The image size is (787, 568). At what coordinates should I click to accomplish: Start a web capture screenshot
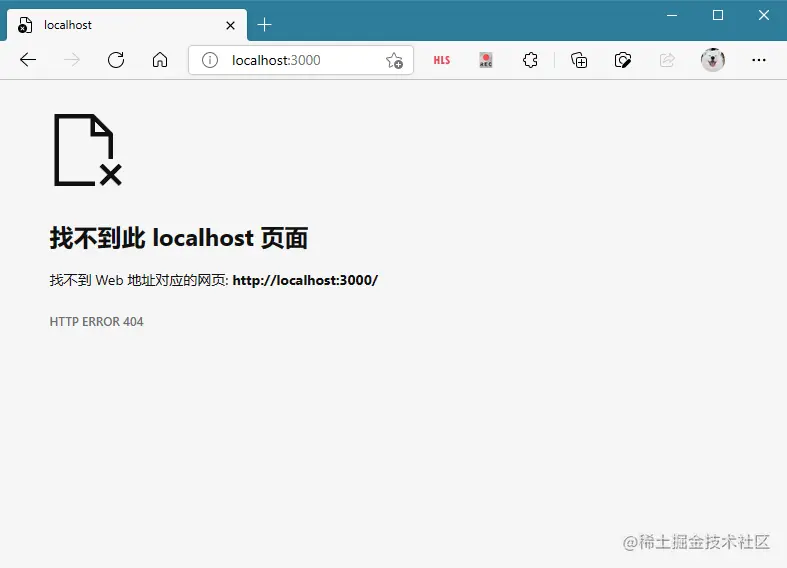point(622,60)
